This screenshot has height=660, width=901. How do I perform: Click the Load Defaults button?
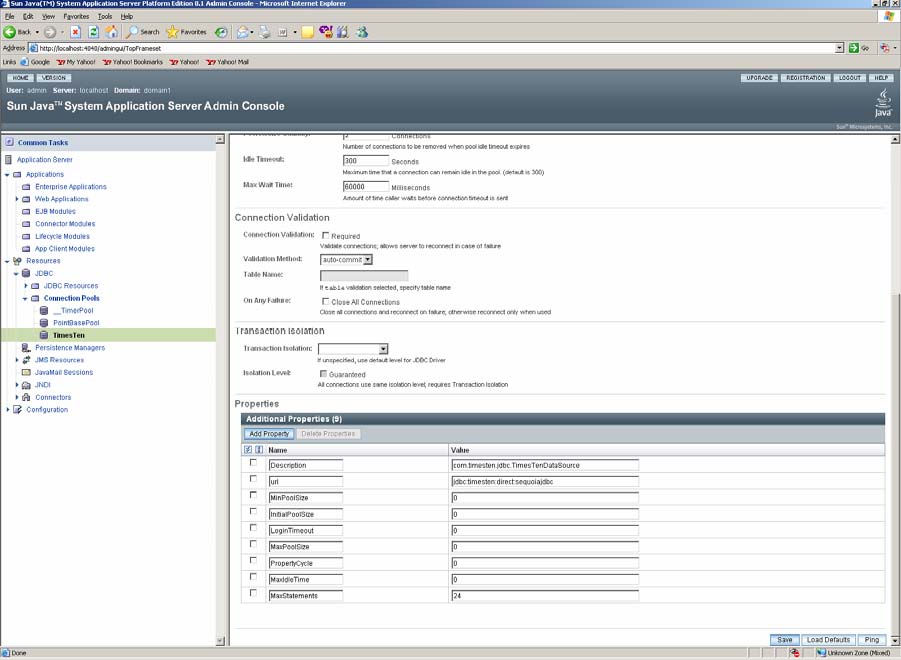pos(828,639)
